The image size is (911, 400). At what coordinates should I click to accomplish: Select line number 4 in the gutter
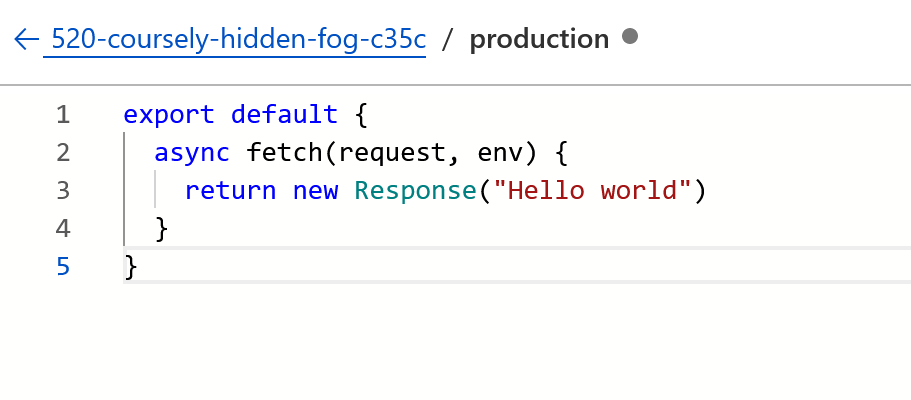tap(63, 229)
